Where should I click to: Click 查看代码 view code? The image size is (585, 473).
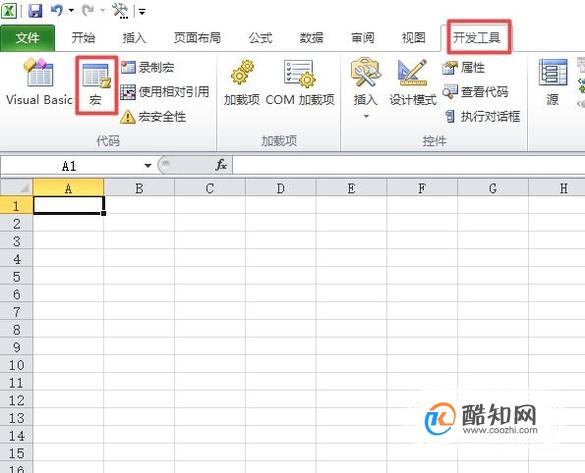point(475,92)
